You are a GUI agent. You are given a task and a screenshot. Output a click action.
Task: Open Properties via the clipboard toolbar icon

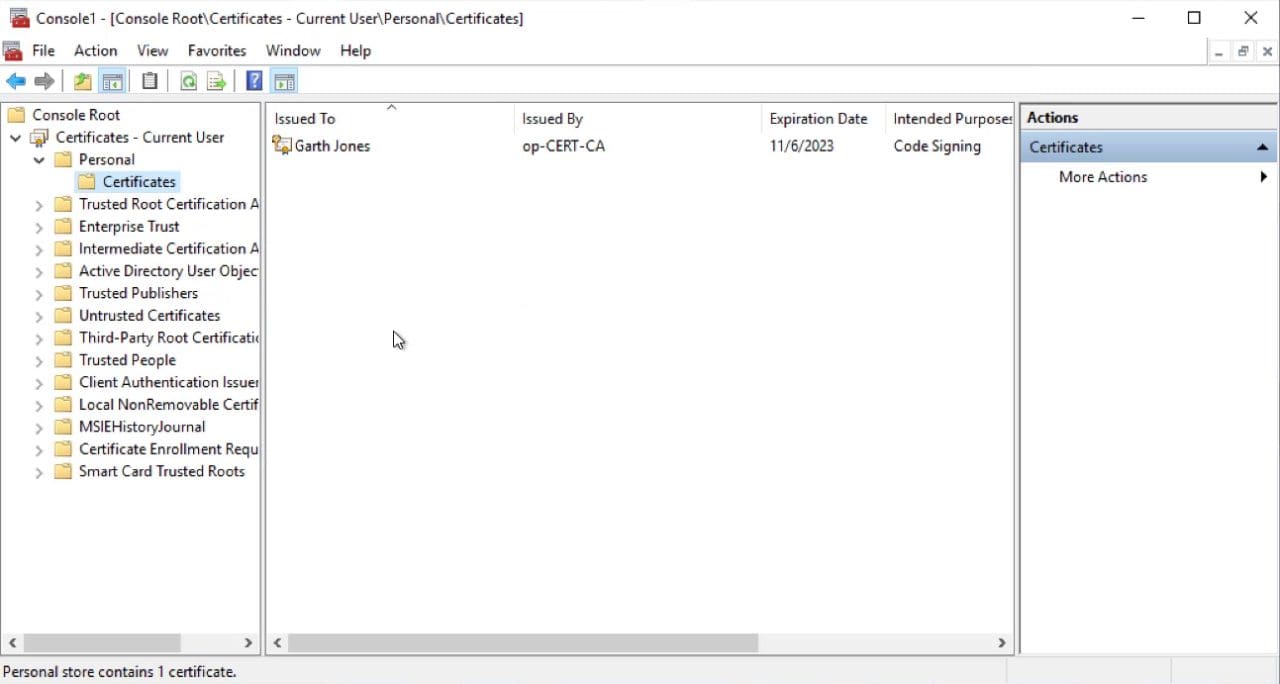(x=150, y=81)
